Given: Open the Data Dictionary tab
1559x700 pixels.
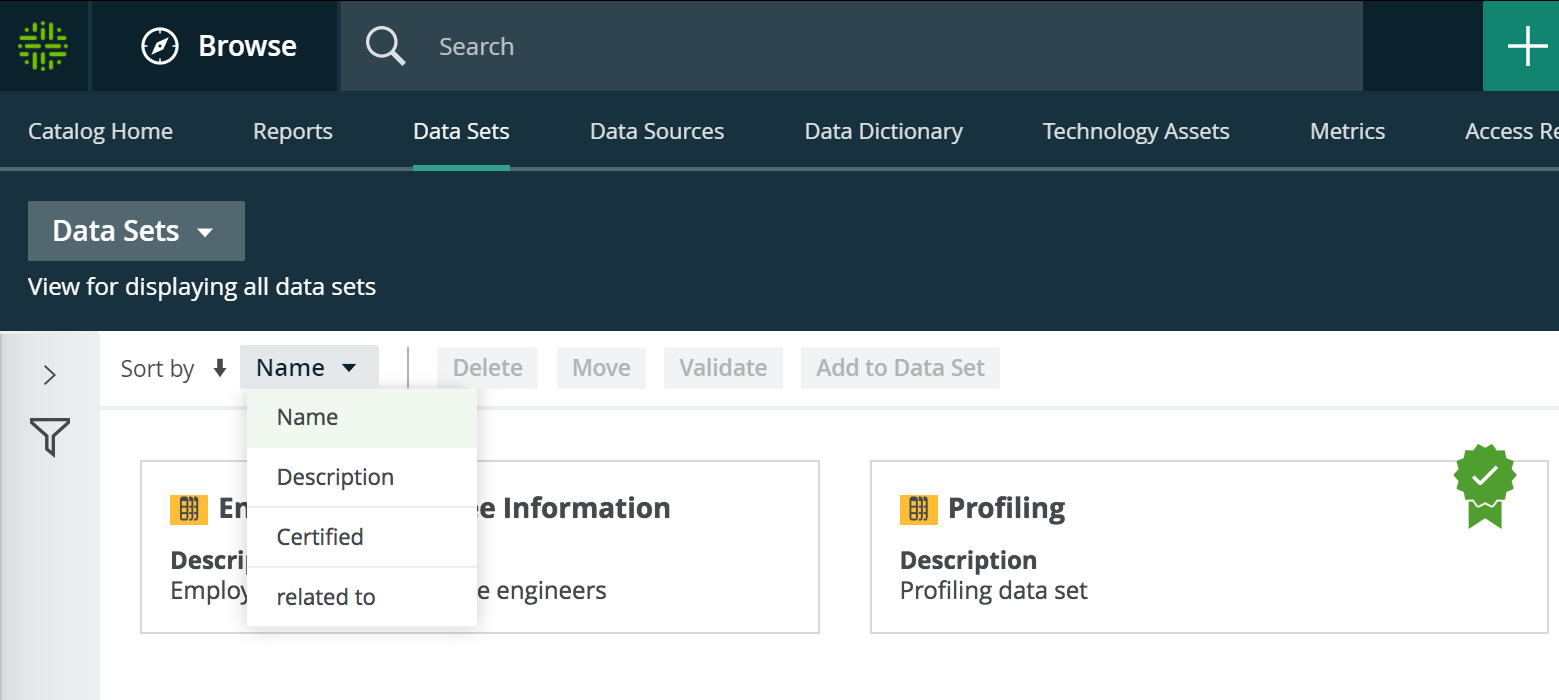Looking at the screenshot, I should (883, 131).
